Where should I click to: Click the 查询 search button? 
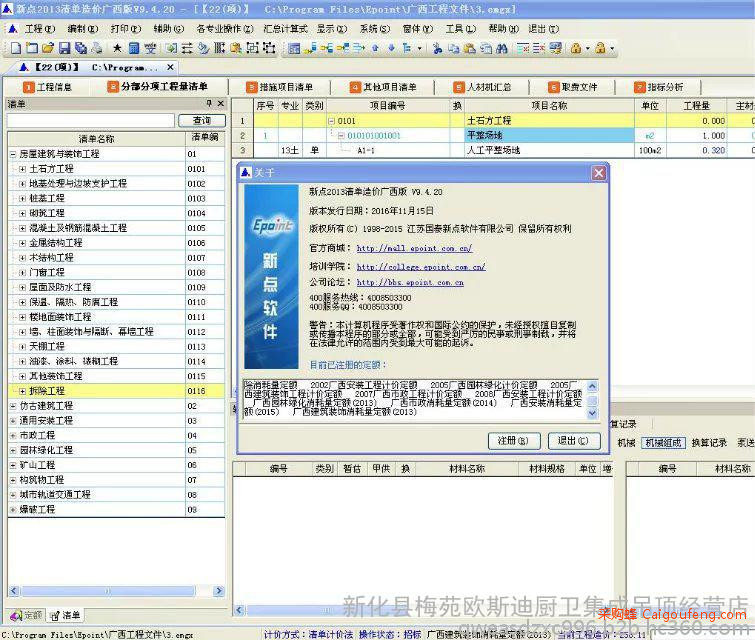tap(202, 120)
